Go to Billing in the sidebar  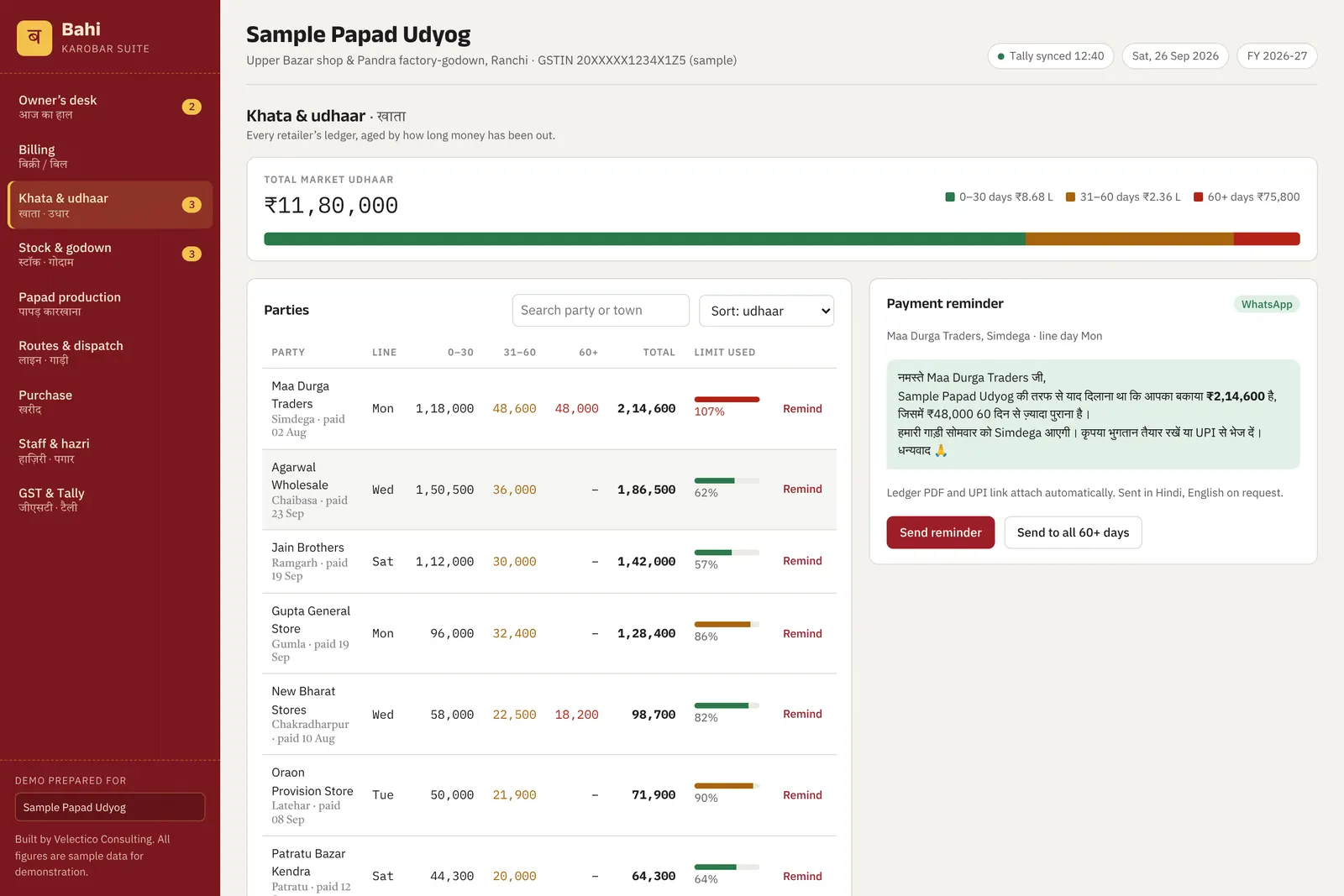click(x=110, y=156)
